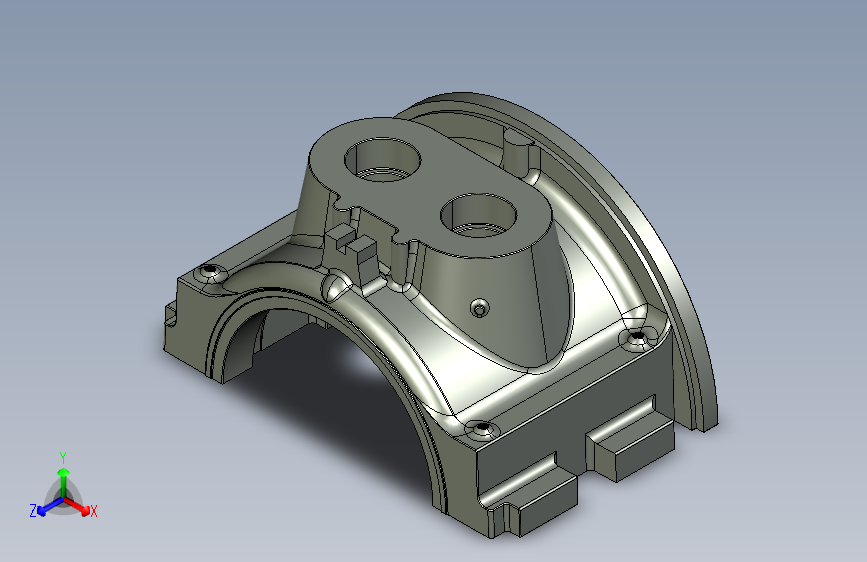867x562 pixels.
Task: Select the right large bore on the top flange
Action: click(478, 216)
